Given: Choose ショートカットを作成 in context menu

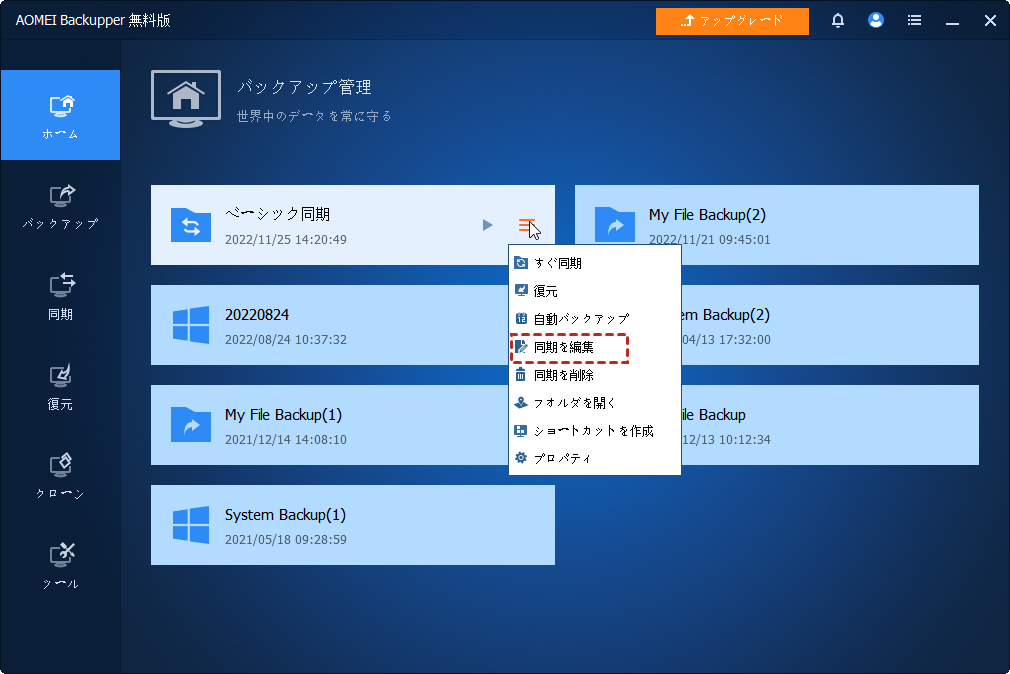Looking at the screenshot, I should (595, 430).
